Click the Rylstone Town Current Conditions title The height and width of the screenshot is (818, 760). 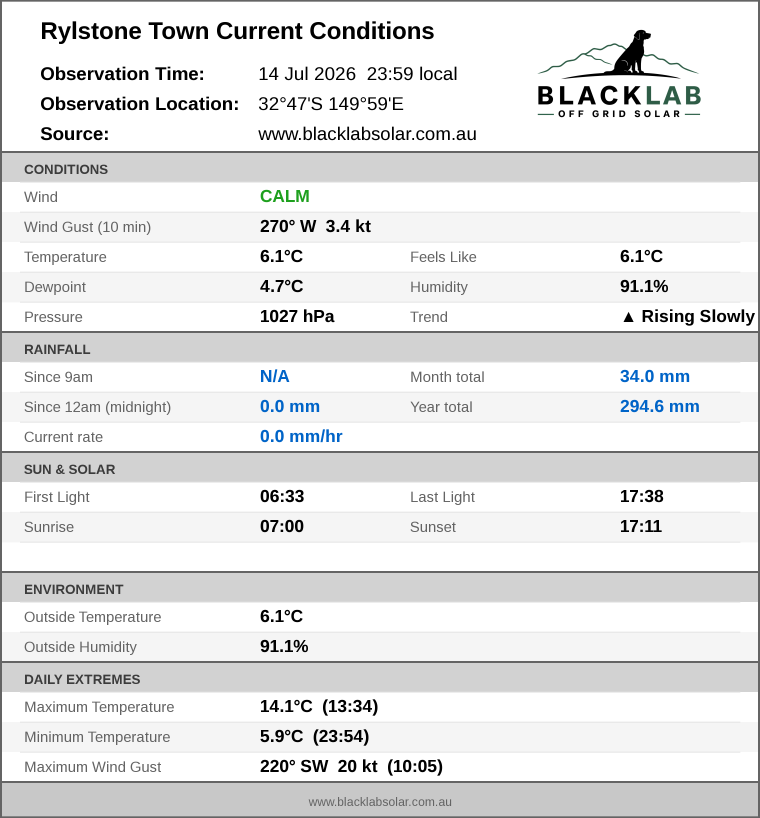(x=237, y=31)
